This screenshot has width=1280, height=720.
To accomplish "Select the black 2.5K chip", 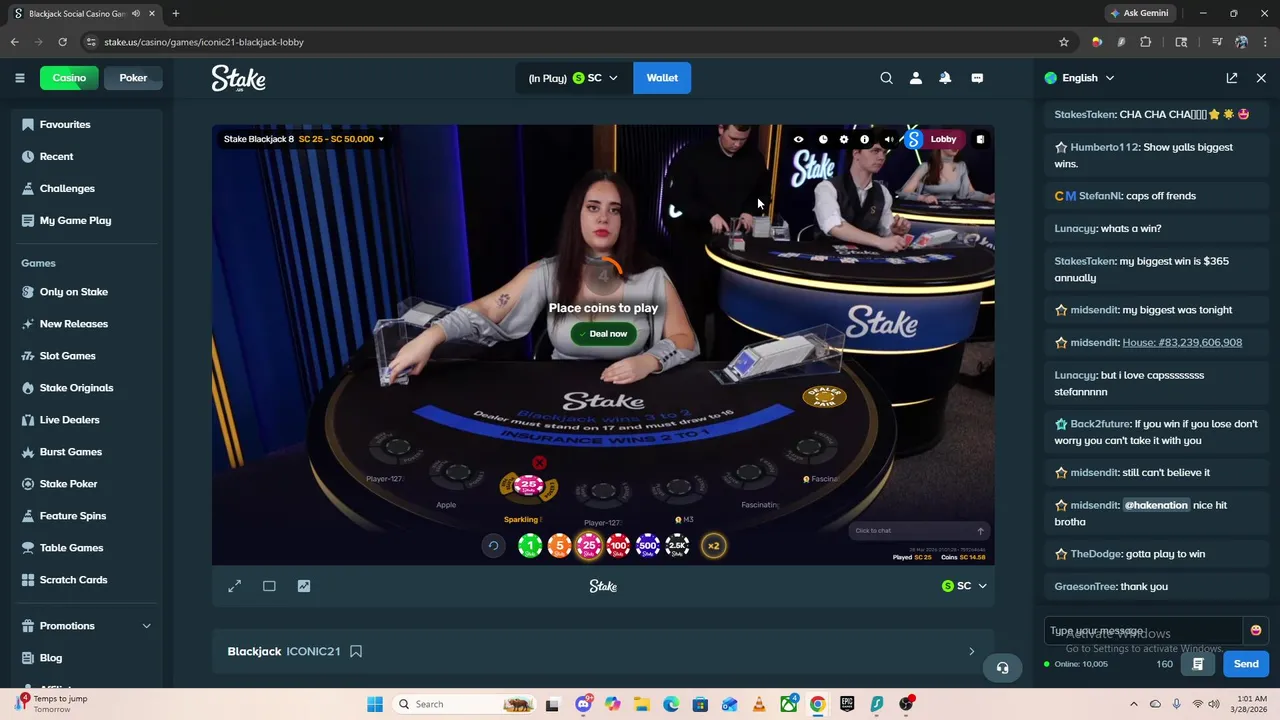I will [677, 546].
